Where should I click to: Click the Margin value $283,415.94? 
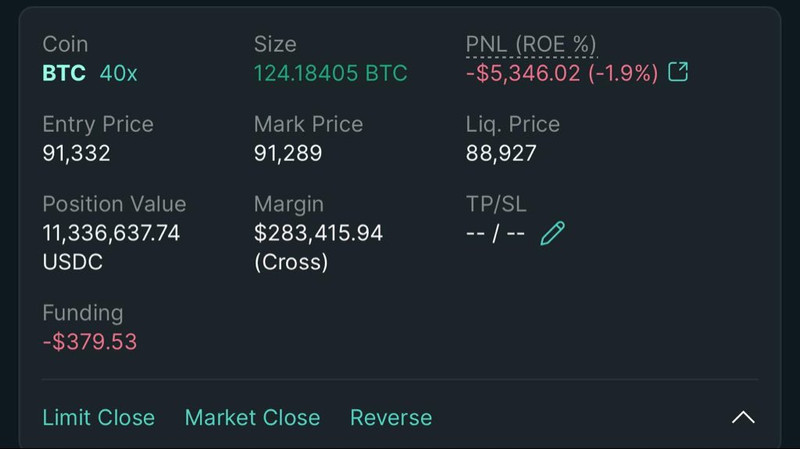(x=318, y=233)
